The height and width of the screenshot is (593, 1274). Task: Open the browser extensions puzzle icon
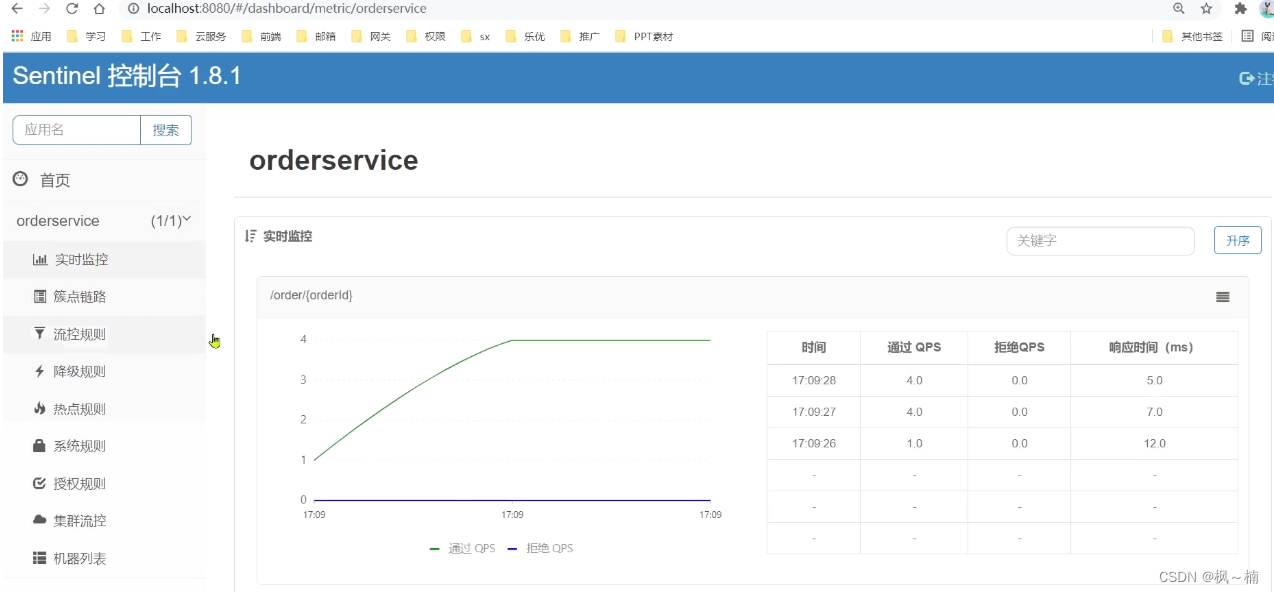[x=1241, y=8]
